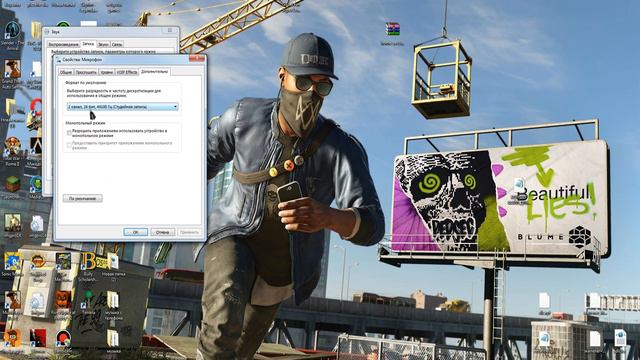This screenshot has width=640, height=360.
Task: Switch to the Прослушать tab
Action: click(86, 72)
